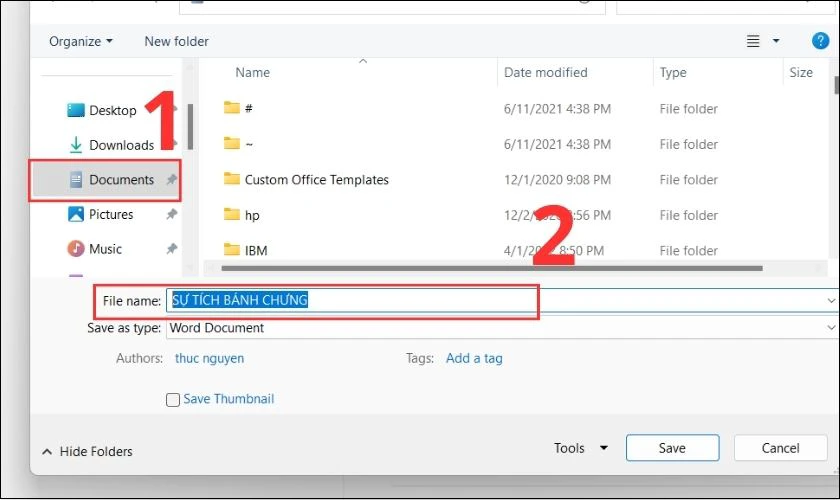Click the pin icon beside Documents

click(171, 180)
